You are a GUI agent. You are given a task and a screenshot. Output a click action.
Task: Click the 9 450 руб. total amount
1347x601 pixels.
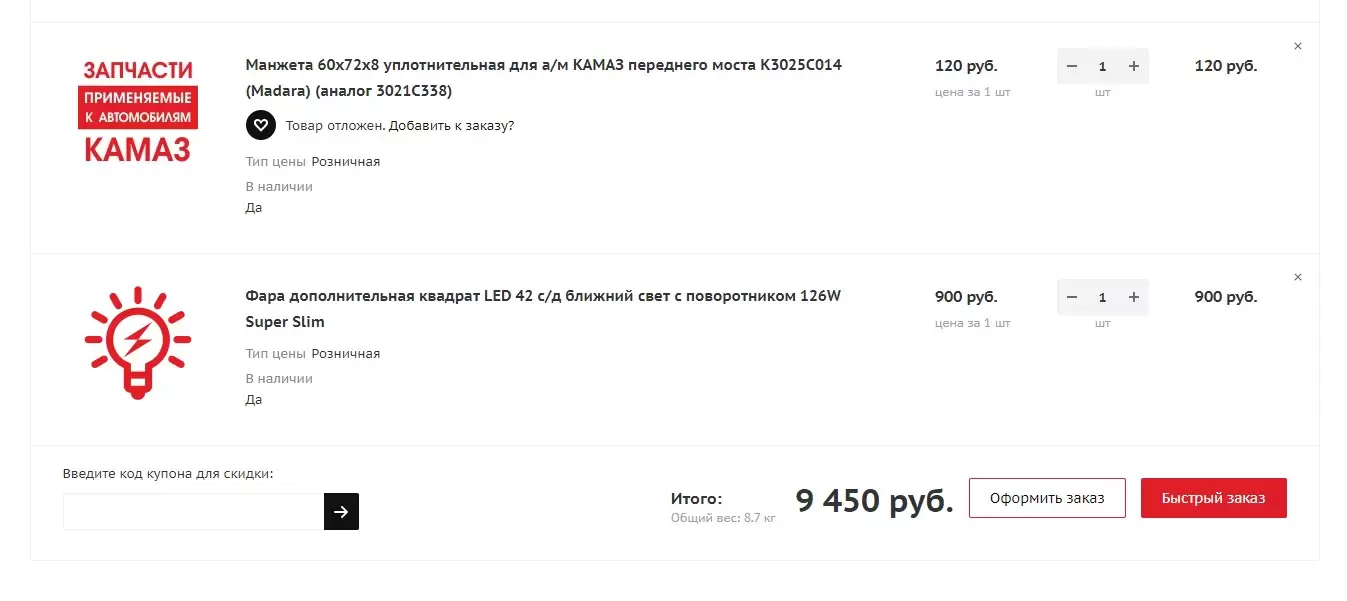tap(874, 500)
